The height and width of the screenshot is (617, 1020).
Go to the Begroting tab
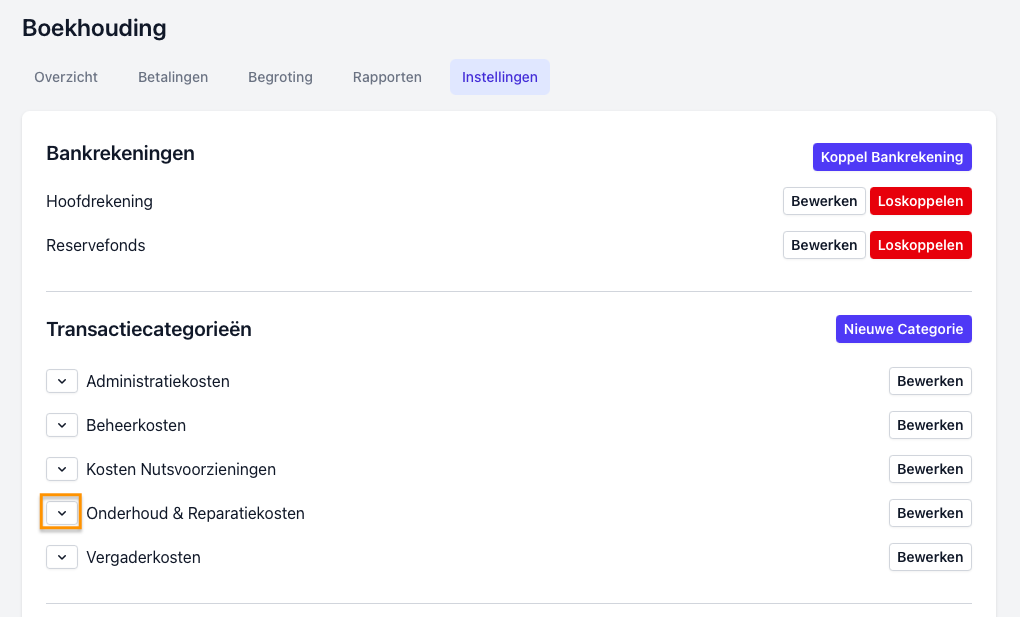pos(280,77)
